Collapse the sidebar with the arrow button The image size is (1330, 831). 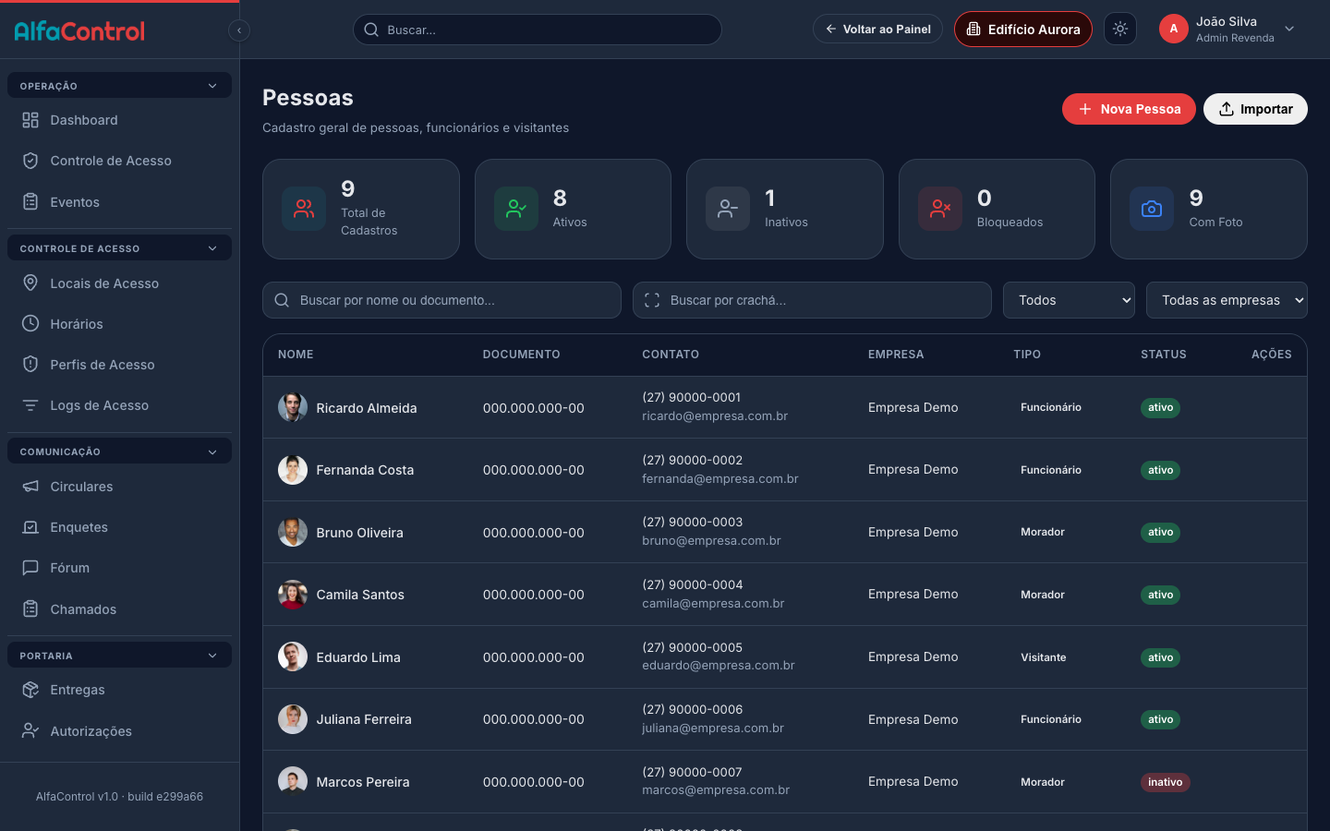(x=239, y=30)
